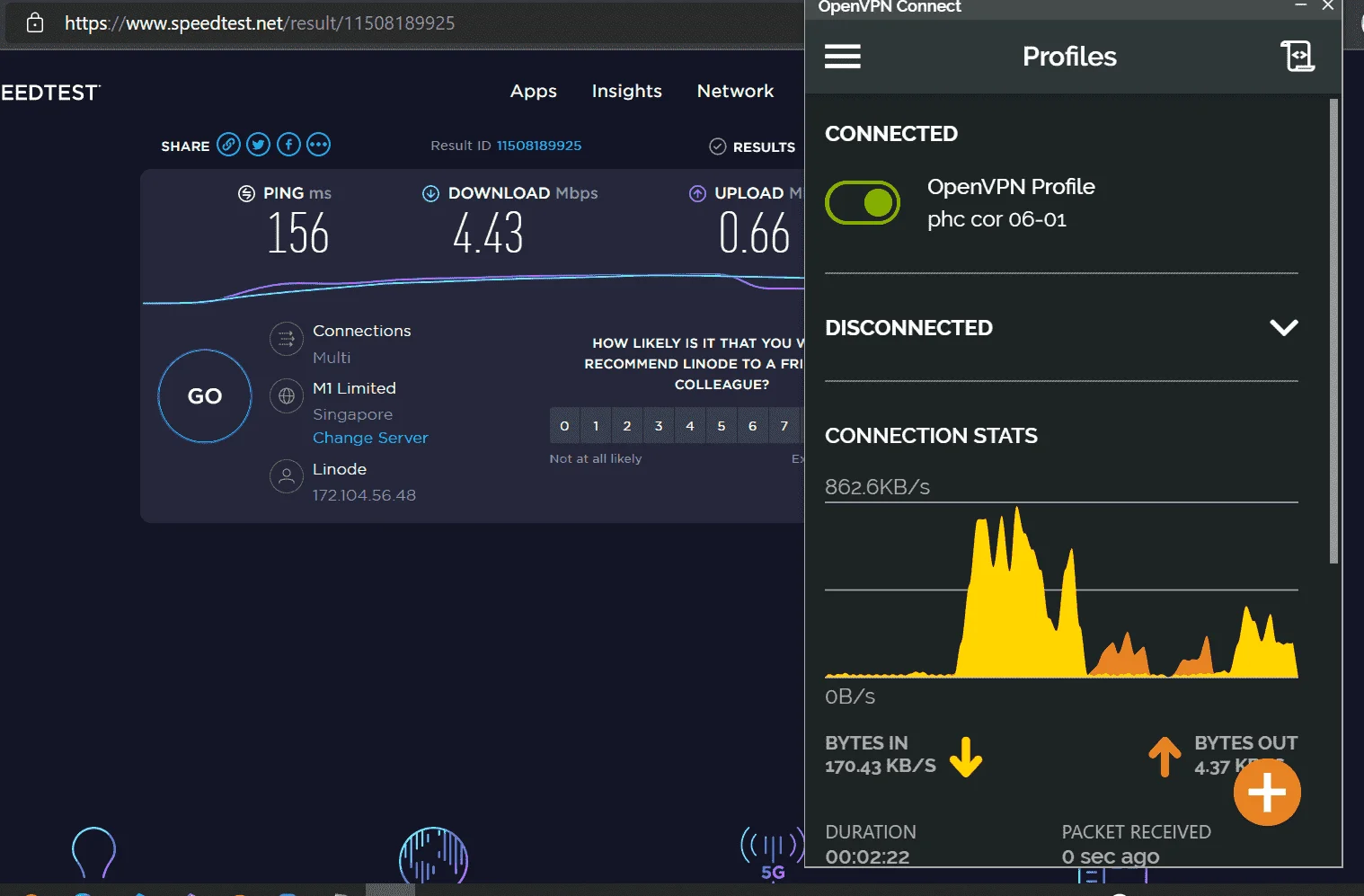Image resolution: width=1364 pixels, height=896 pixels.
Task: Click the ping value "156"
Action: [298, 234]
